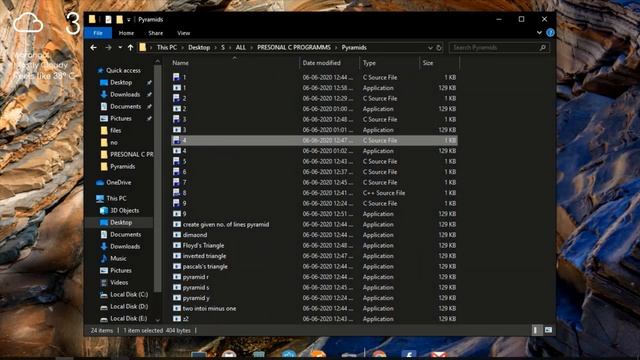Viewport: 640px width, 360px height.
Task: Select the pyramid r application
Action: [314, 277]
